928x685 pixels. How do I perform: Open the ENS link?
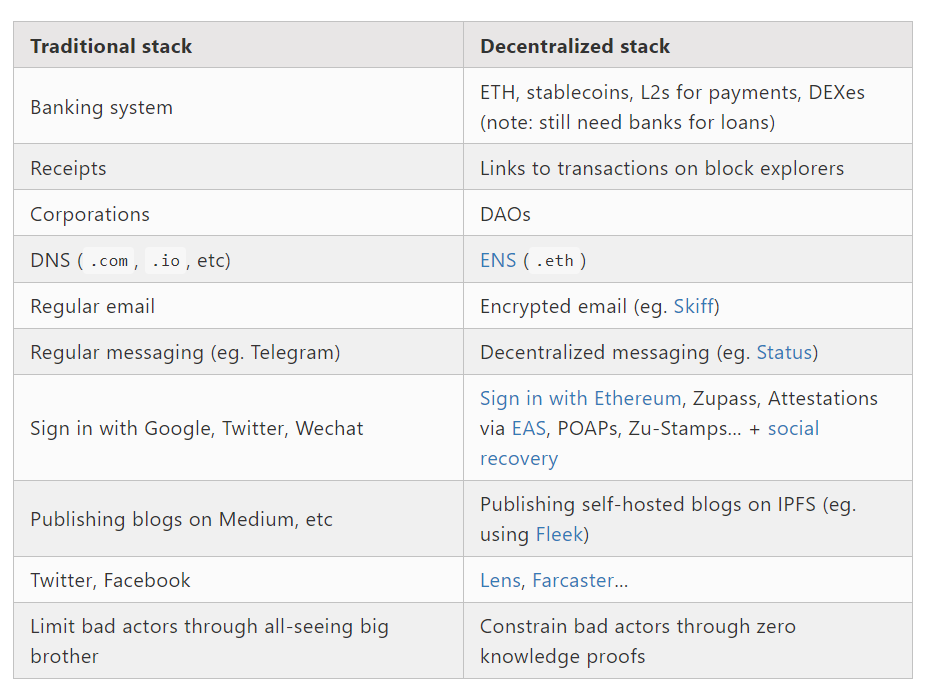tap(497, 260)
